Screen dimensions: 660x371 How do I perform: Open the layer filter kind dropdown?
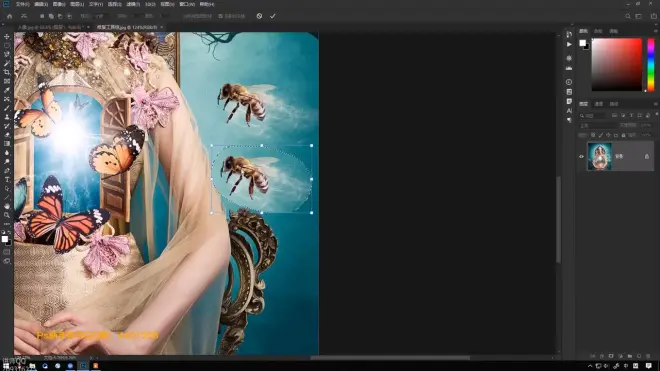(x=593, y=115)
